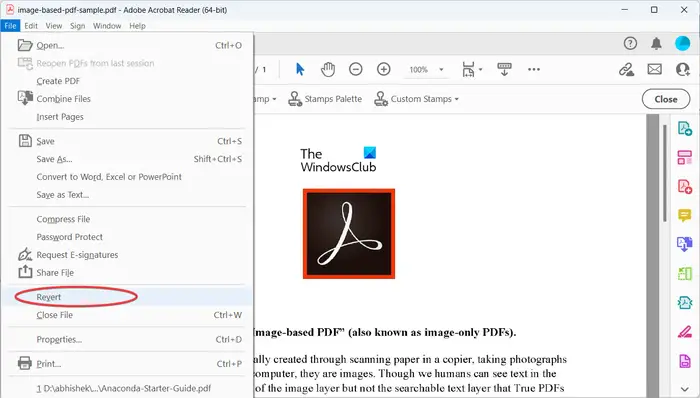This screenshot has width=700, height=398.
Task: Open the View menu
Action: [54, 26]
